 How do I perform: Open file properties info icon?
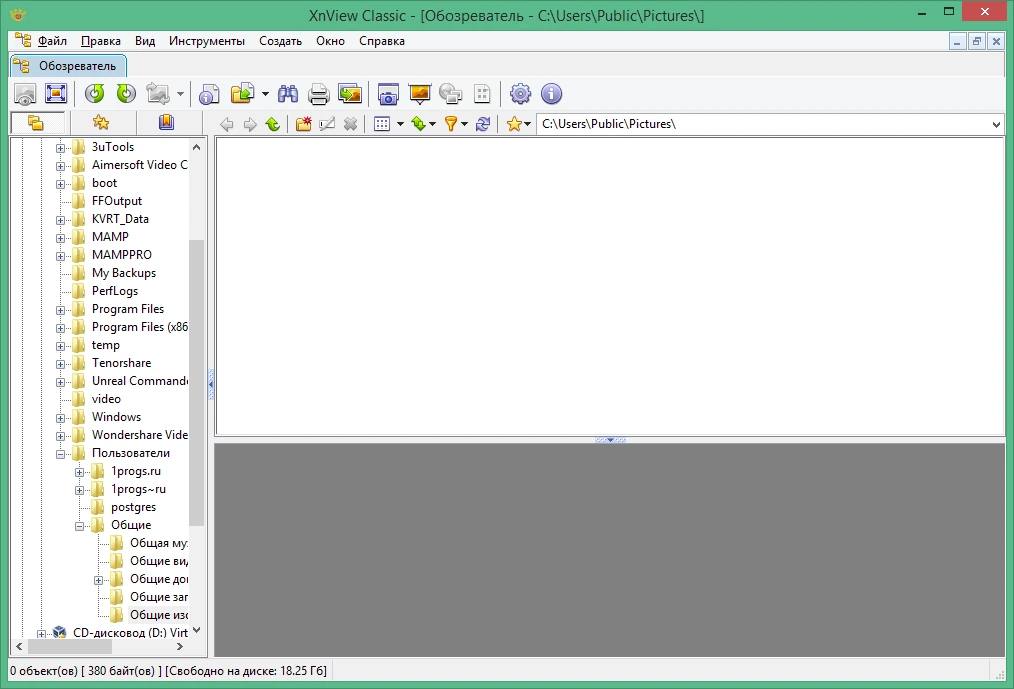209,94
